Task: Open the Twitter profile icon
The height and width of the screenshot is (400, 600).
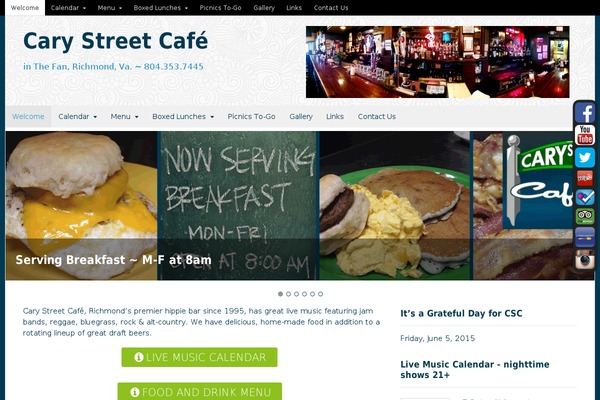Action: 584,157
